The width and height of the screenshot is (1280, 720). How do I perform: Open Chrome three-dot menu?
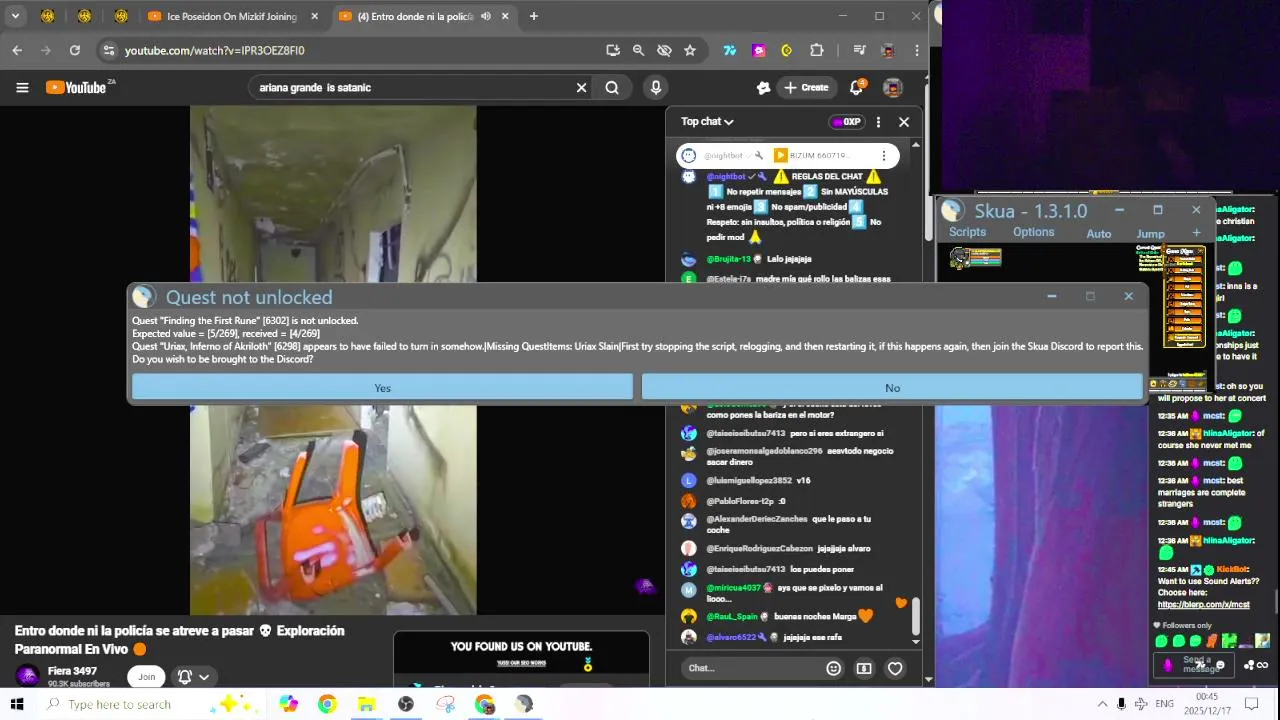click(917, 50)
